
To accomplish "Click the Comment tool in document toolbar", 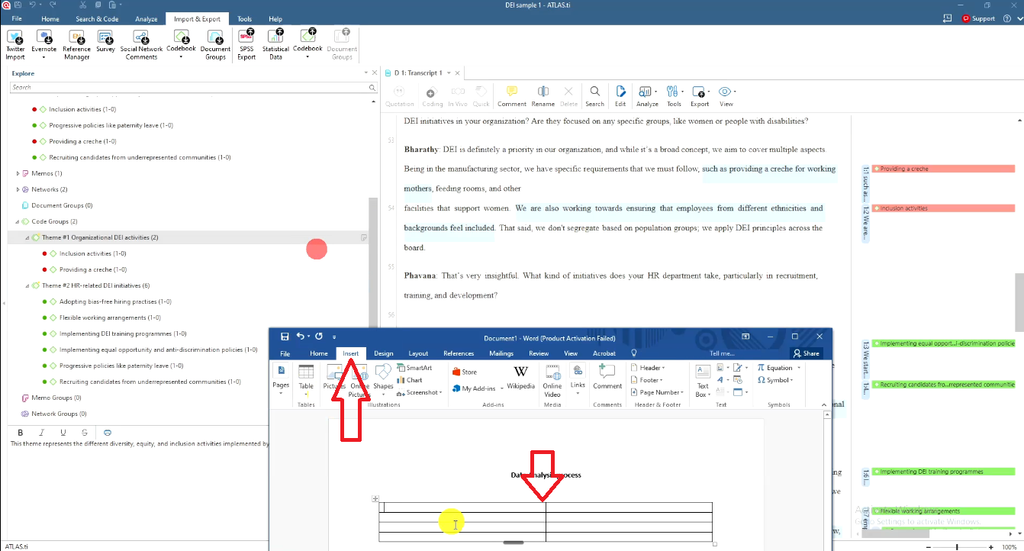I will [x=511, y=96].
